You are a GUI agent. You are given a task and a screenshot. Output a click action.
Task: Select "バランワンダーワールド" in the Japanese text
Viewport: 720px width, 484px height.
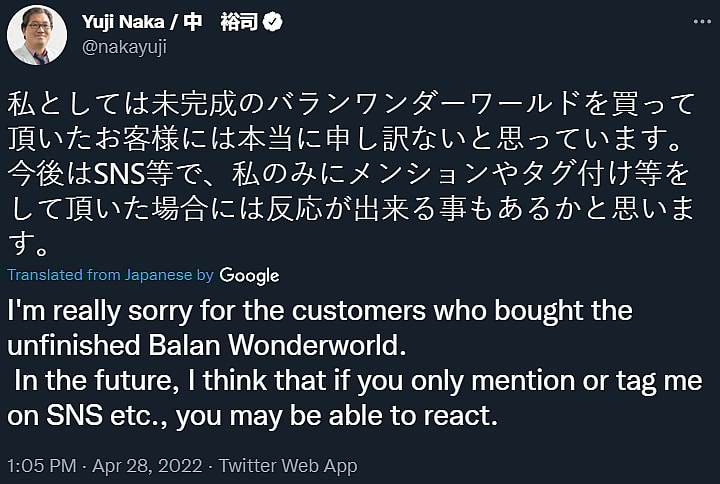[x=426, y=103]
